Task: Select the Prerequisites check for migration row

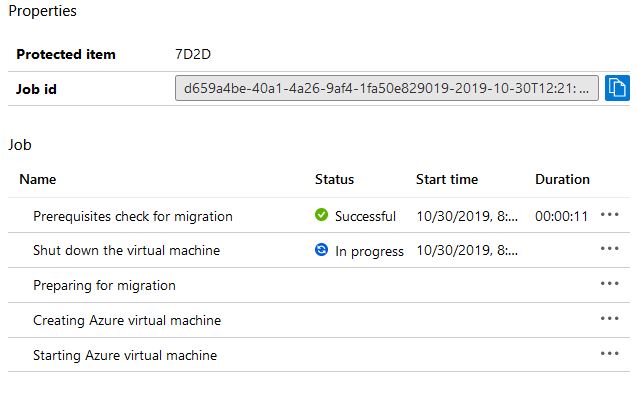Action: point(319,215)
